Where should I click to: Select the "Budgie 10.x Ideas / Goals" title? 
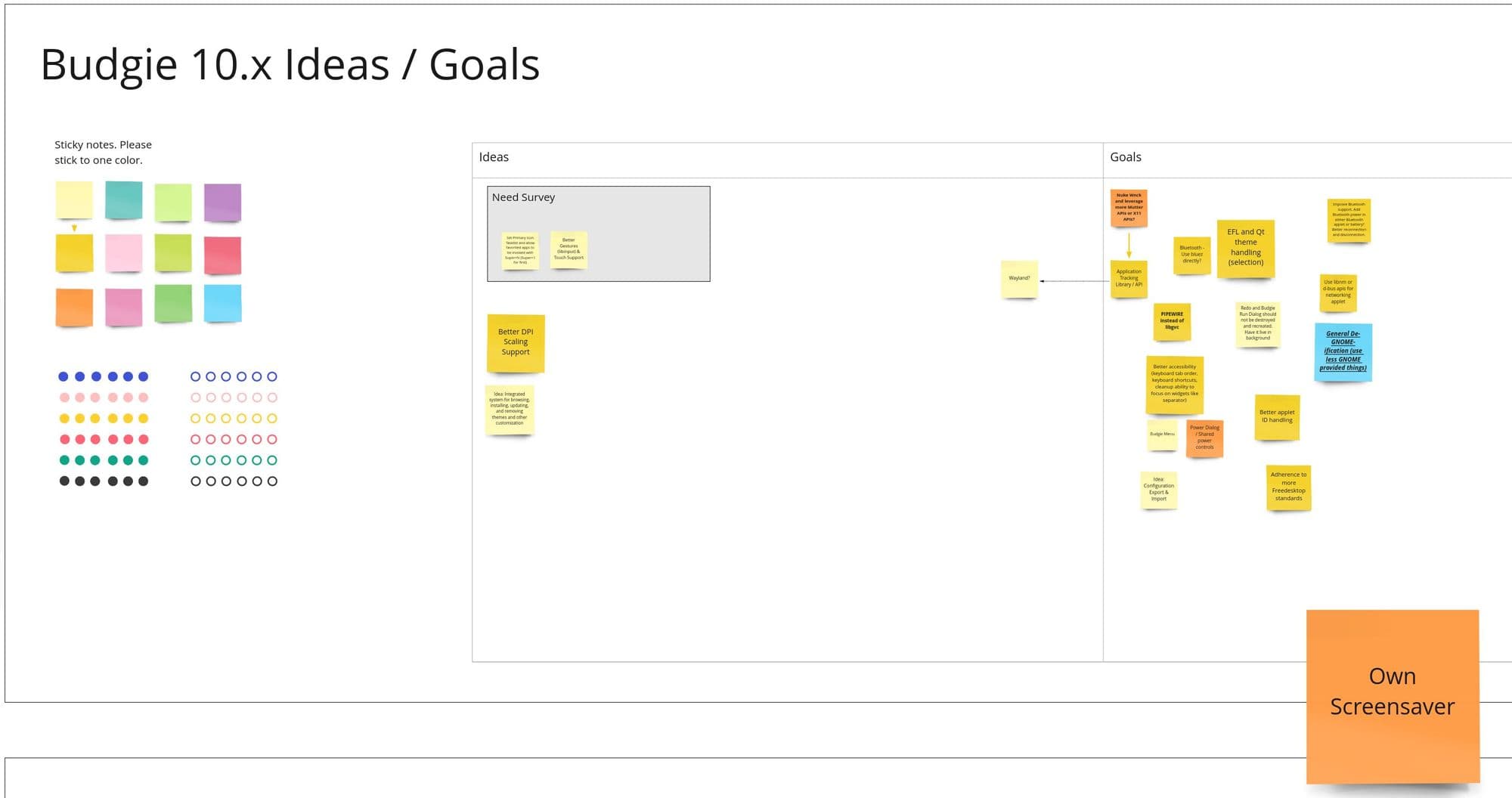point(290,65)
